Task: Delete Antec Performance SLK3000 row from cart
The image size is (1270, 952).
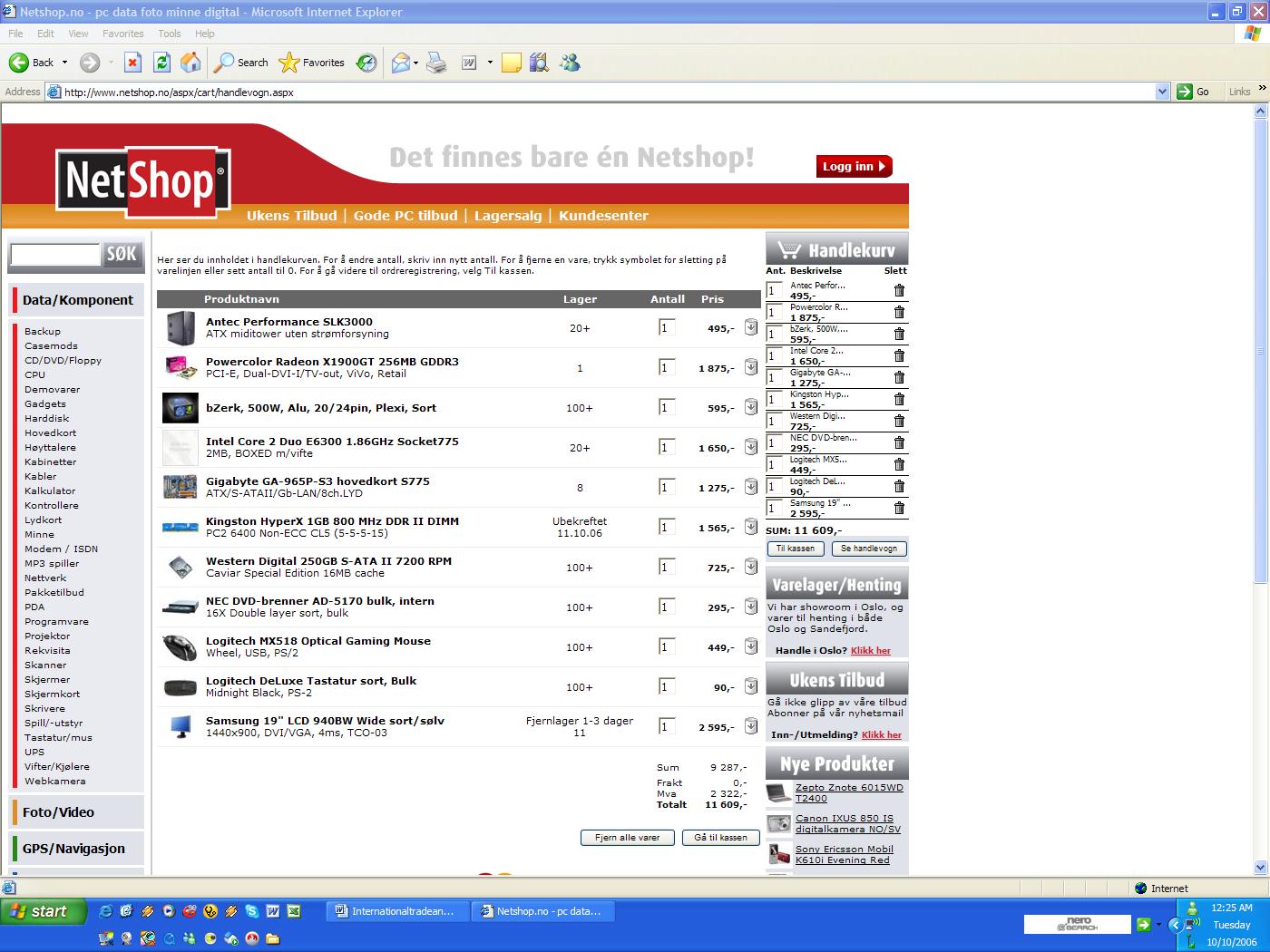Action: [751, 327]
